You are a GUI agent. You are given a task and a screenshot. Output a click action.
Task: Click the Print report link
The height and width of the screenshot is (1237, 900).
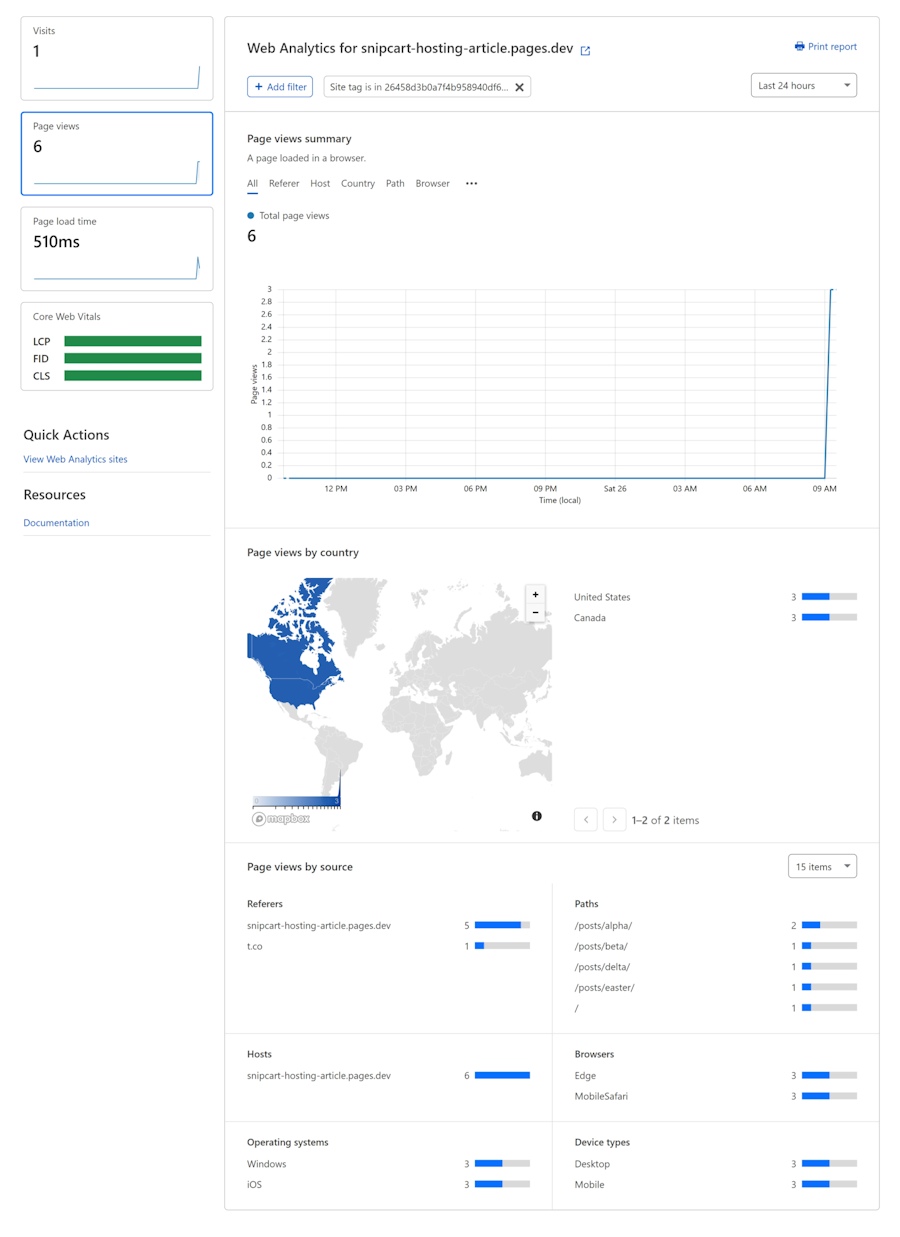[x=826, y=47]
